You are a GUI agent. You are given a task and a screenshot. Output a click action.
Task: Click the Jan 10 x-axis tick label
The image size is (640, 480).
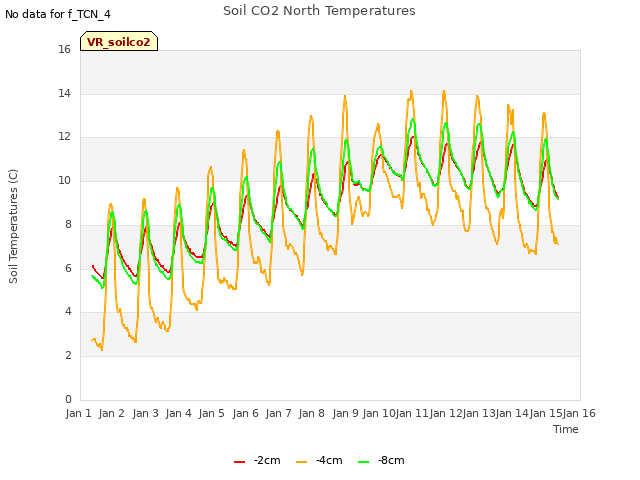(x=379, y=413)
